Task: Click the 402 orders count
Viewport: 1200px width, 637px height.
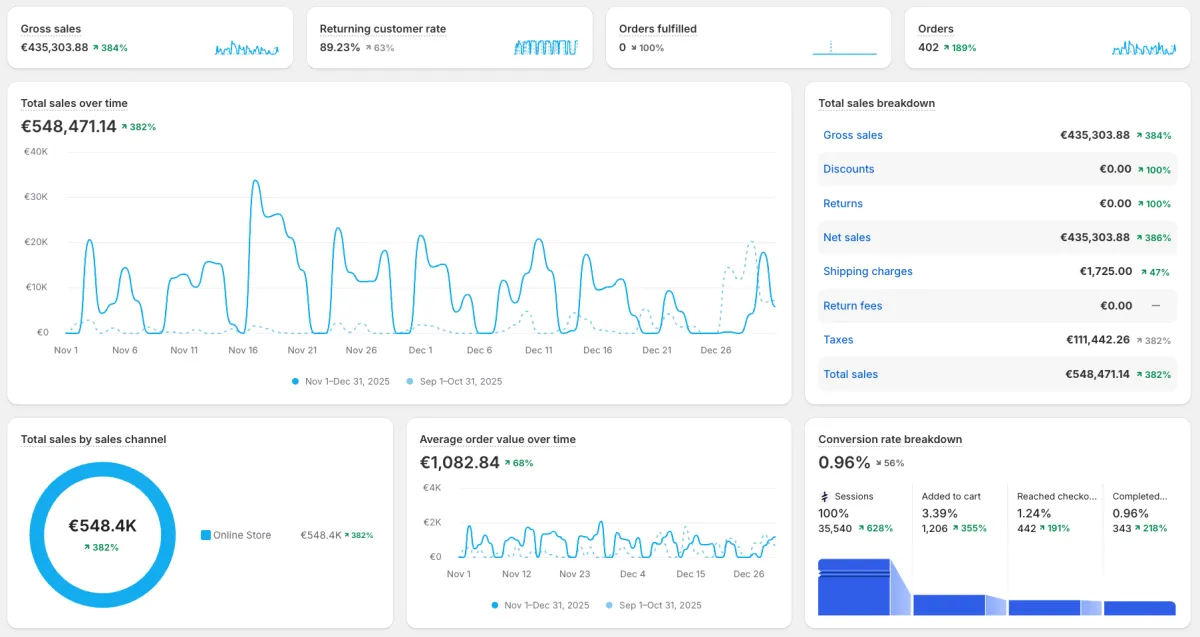Action: (x=928, y=47)
